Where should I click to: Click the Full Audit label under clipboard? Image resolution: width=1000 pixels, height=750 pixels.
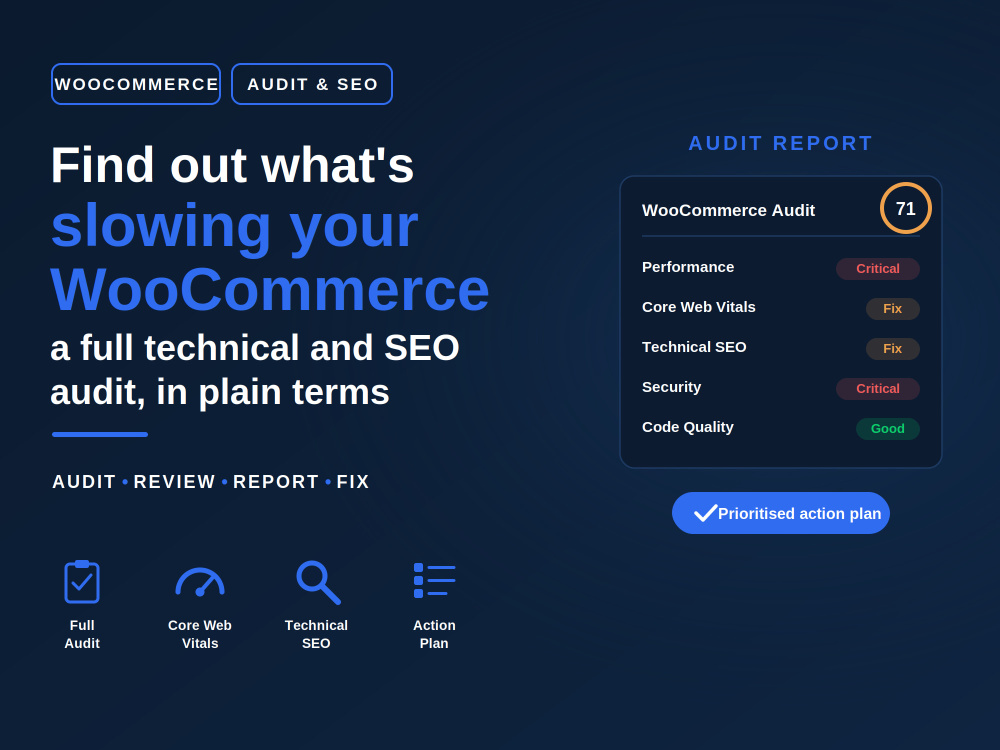tap(82, 634)
